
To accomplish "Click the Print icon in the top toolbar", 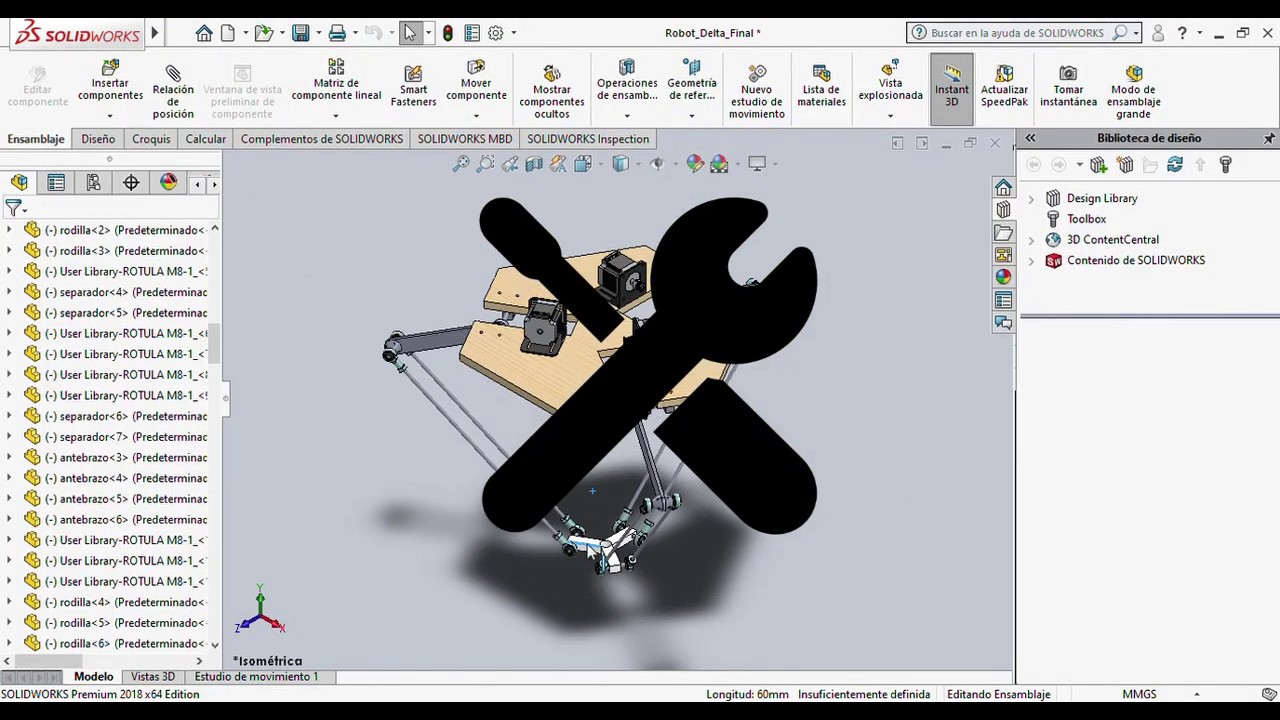I will tap(337, 33).
